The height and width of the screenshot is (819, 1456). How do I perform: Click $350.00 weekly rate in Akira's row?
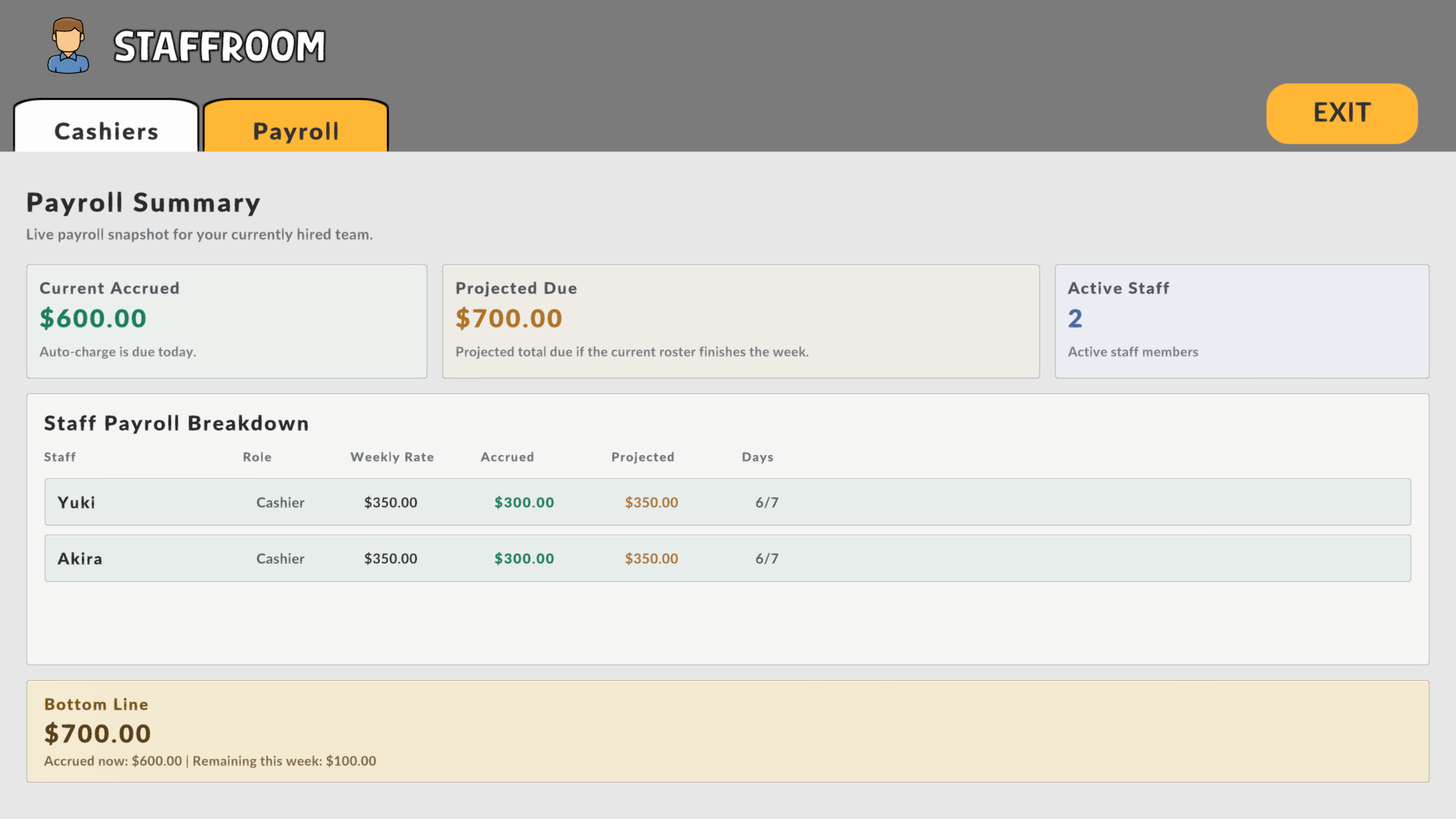[x=391, y=559]
